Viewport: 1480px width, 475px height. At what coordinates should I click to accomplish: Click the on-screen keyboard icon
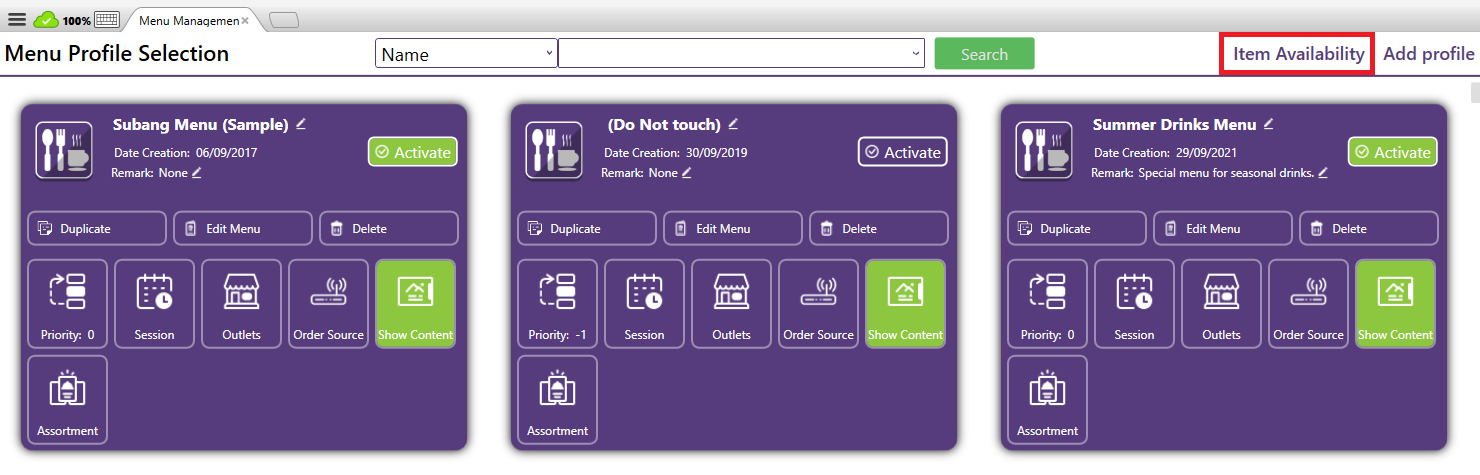(x=106, y=19)
